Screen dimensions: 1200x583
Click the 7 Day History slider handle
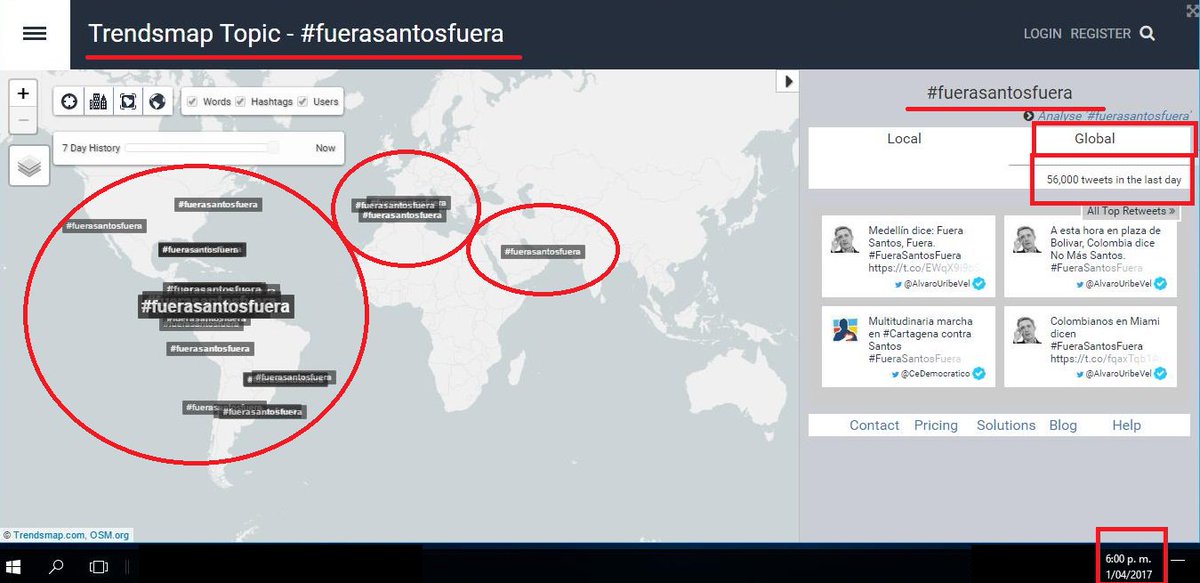tap(273, 148)
